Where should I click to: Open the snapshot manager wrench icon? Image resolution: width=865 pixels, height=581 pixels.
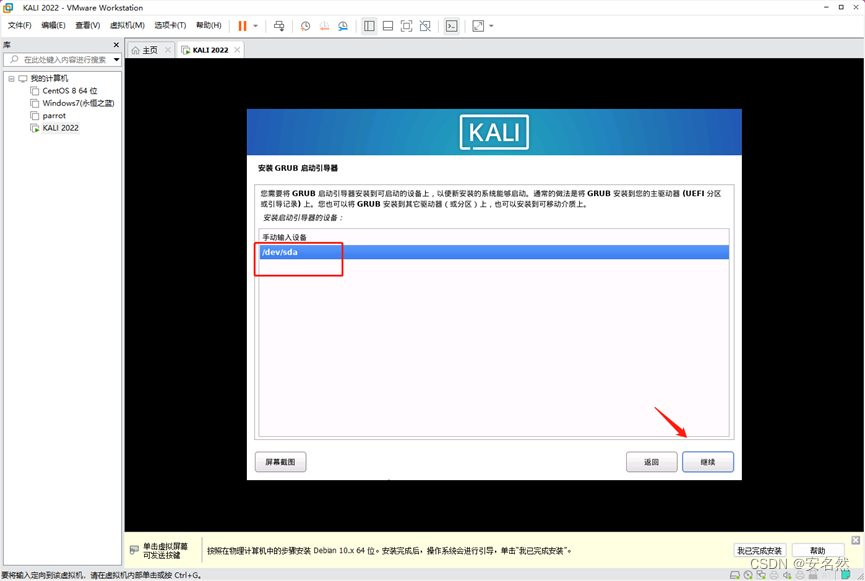[x=343, y=26]
